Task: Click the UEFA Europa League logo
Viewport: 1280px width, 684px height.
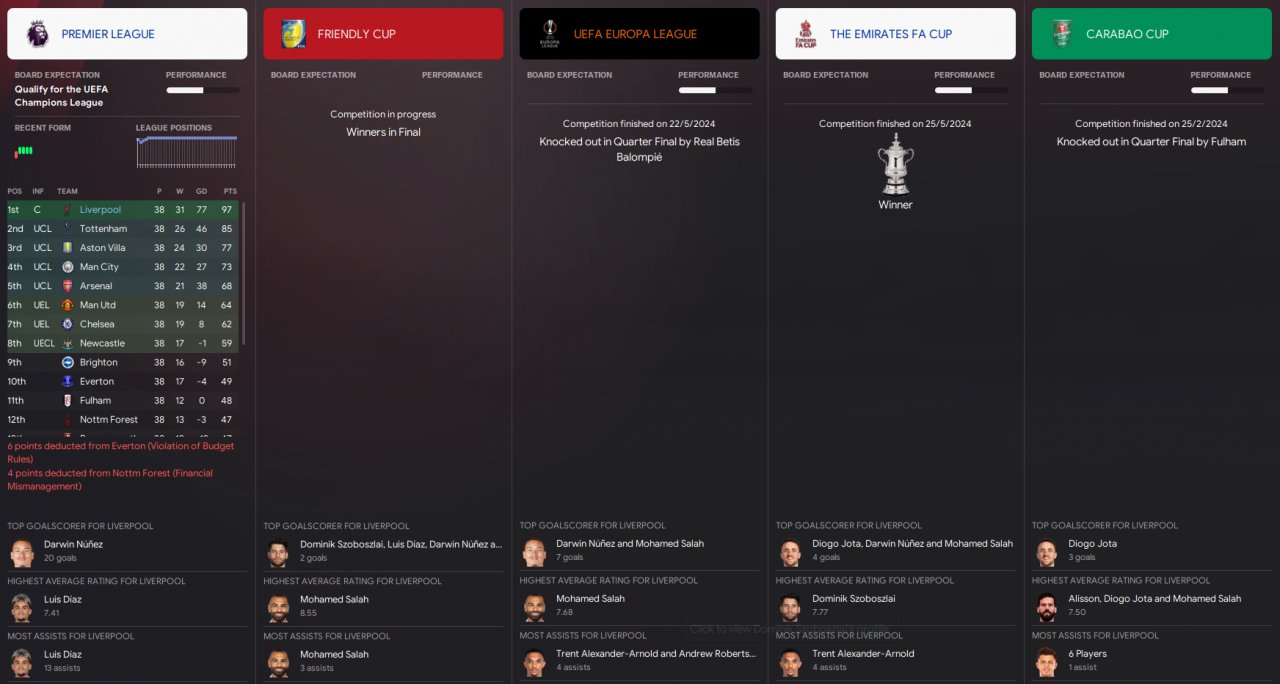Action: 549,33
